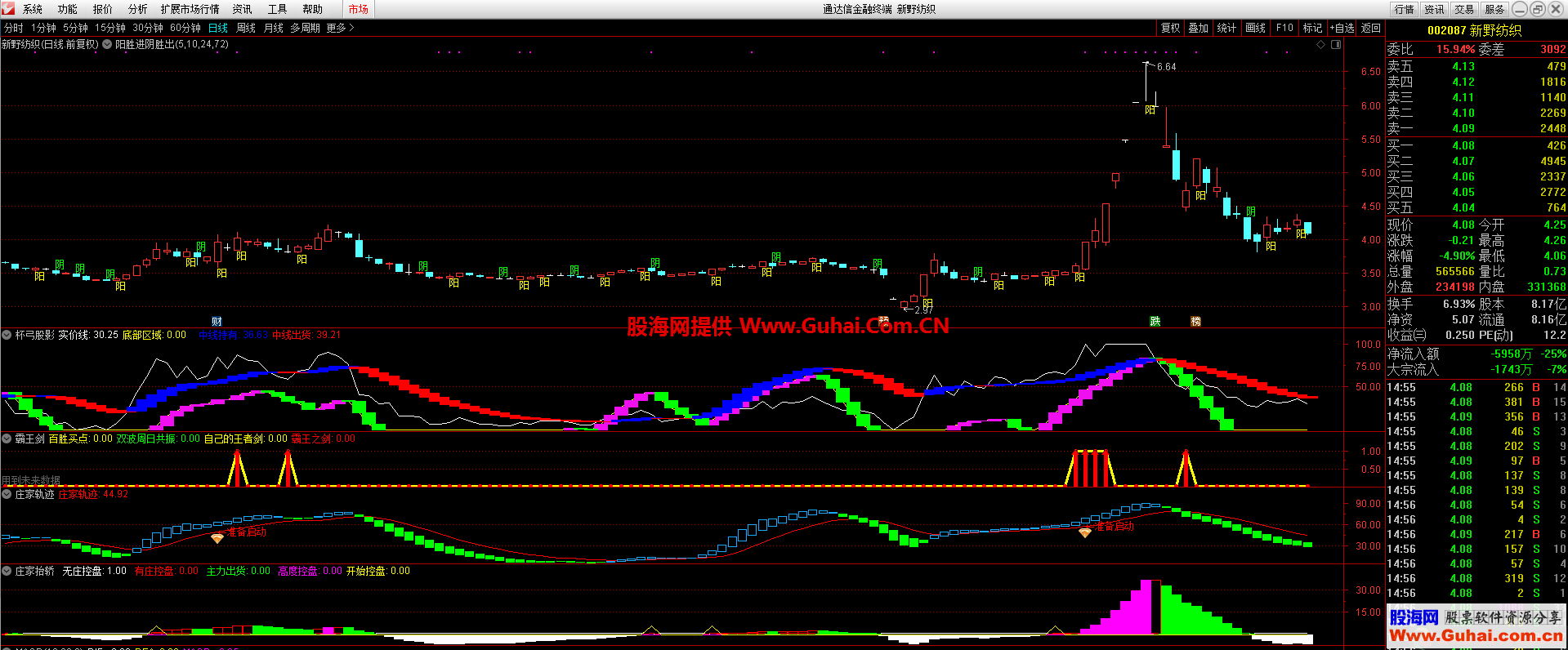Switch to 分时 view
Viewport: 1568px width, 650px height.
click(x=14, y=28)
